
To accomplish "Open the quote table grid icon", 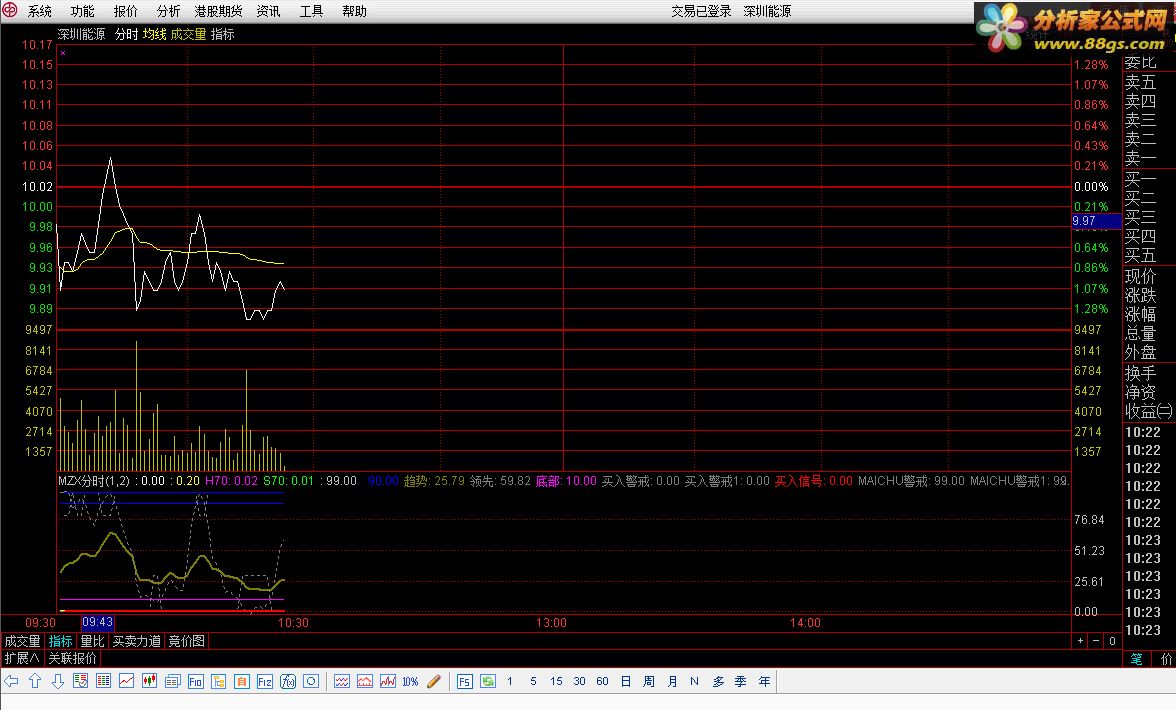I will coord(104,681).
